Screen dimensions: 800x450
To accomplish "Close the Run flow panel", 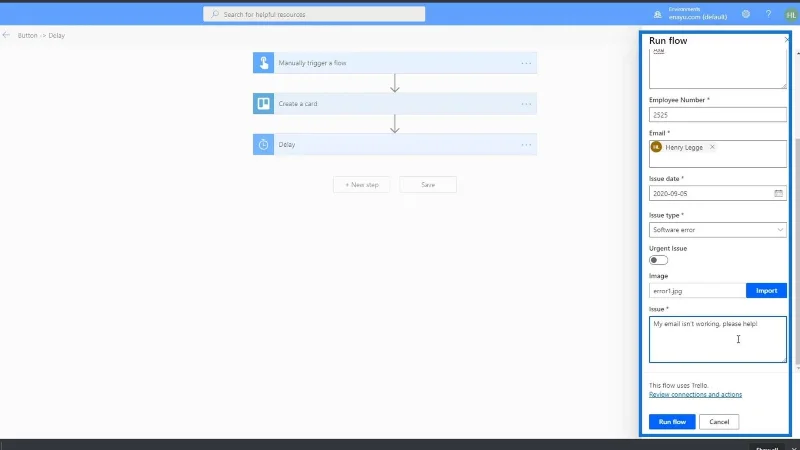I will click(787, 39).
